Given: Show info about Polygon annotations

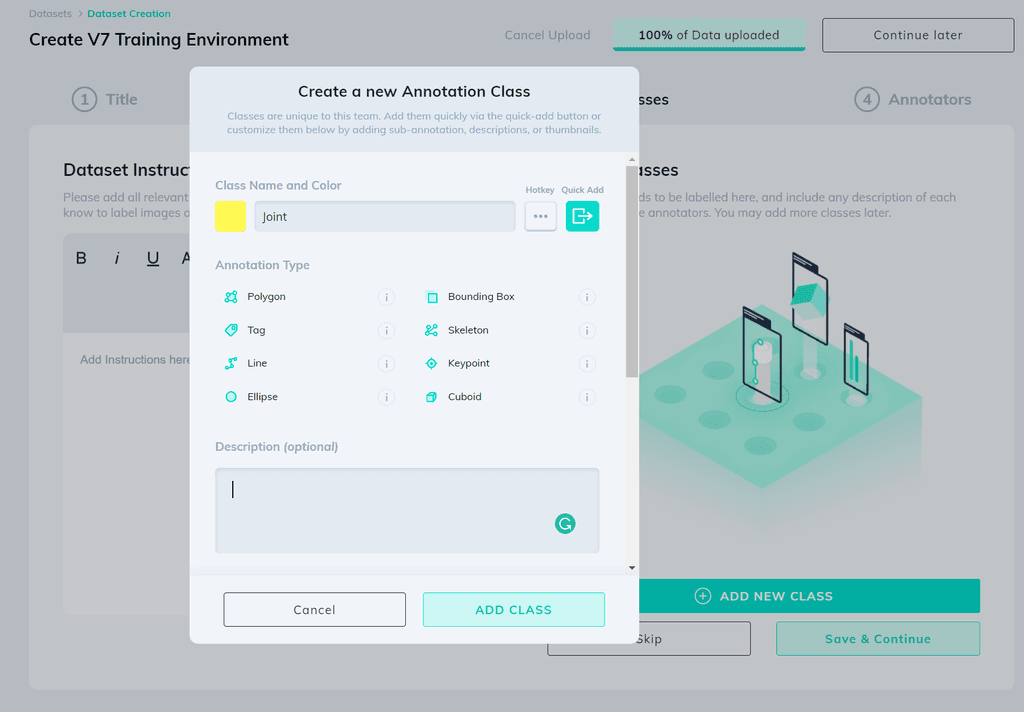Looking at the screenshot, I should coord(387,297).
